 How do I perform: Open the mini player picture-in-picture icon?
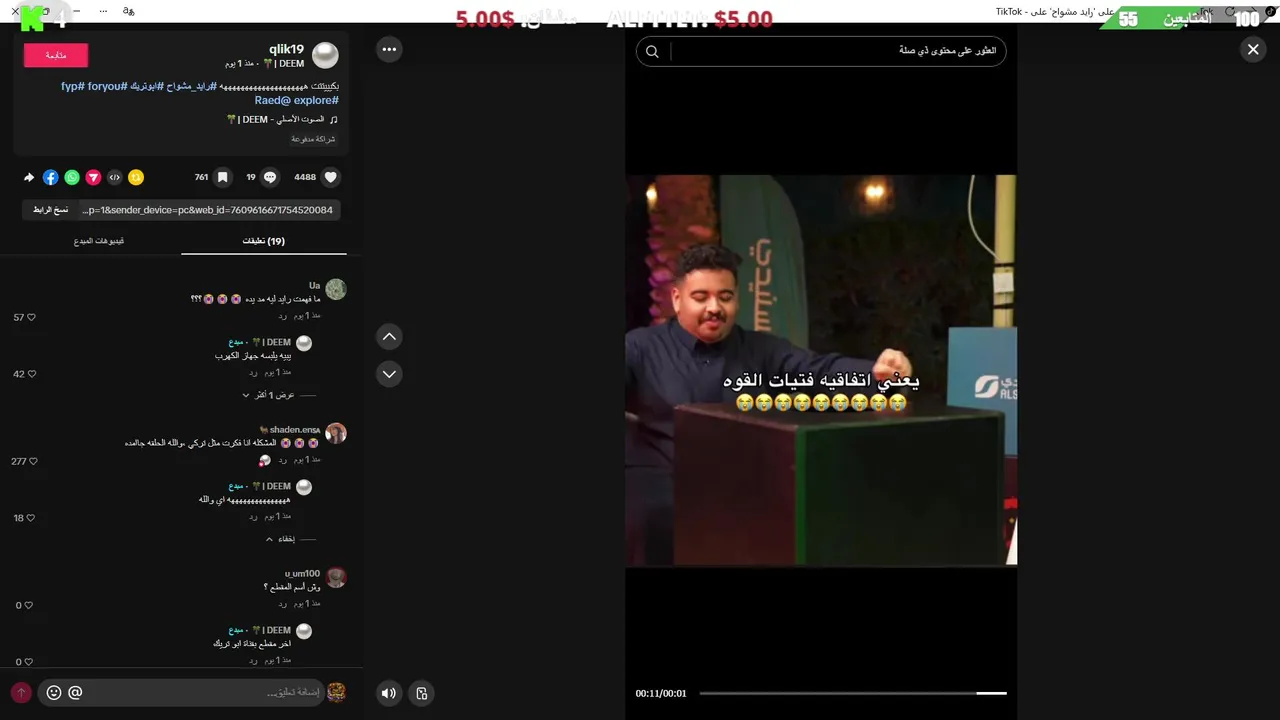click(422, 693)
